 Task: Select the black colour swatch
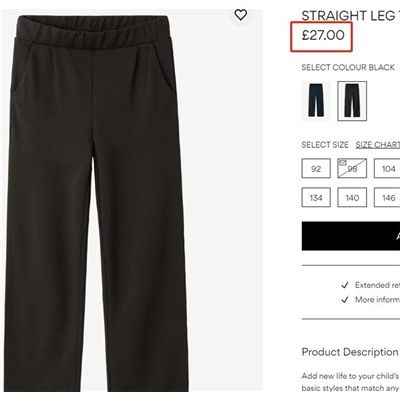(x=352, y=101)
